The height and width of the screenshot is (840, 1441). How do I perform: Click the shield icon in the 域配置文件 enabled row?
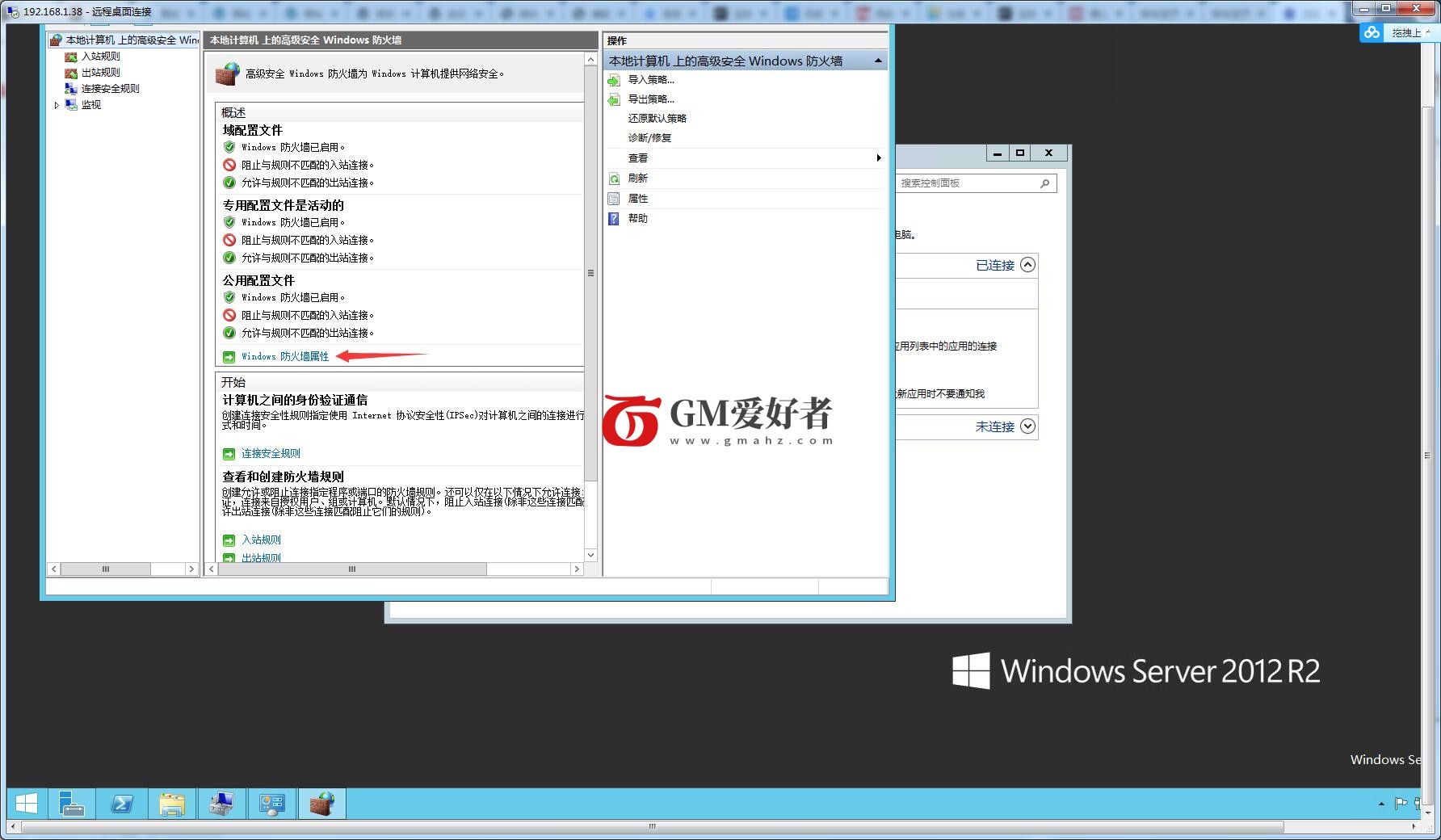coord(229,147)
